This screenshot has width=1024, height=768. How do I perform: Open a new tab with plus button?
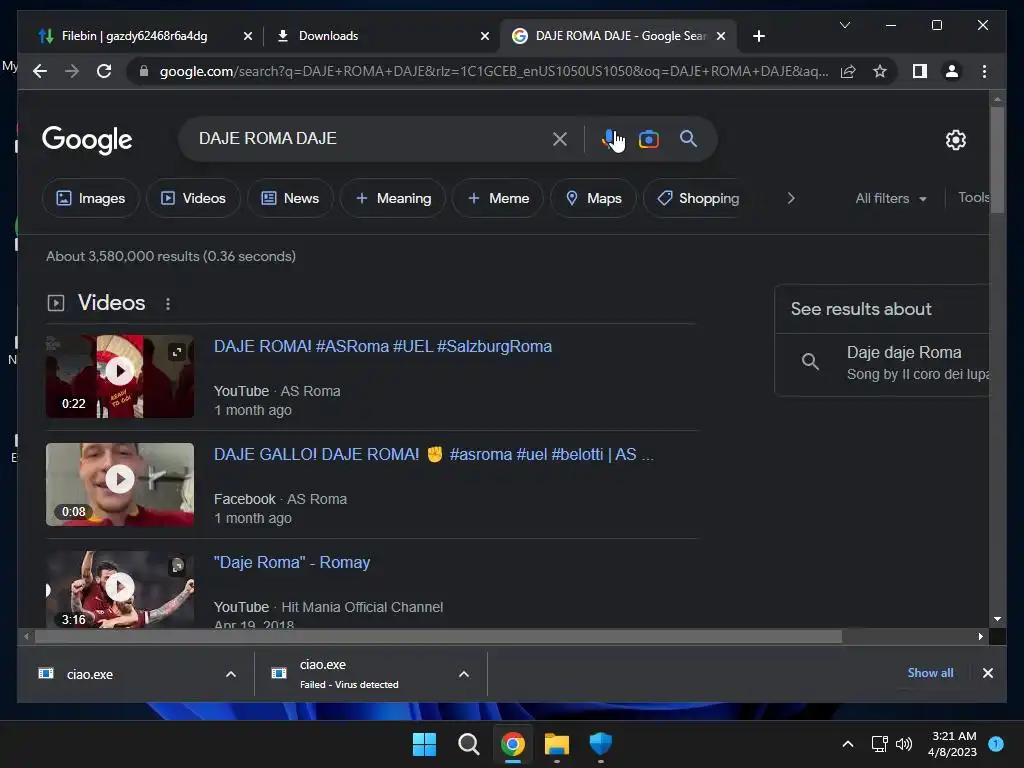[758, 36]
